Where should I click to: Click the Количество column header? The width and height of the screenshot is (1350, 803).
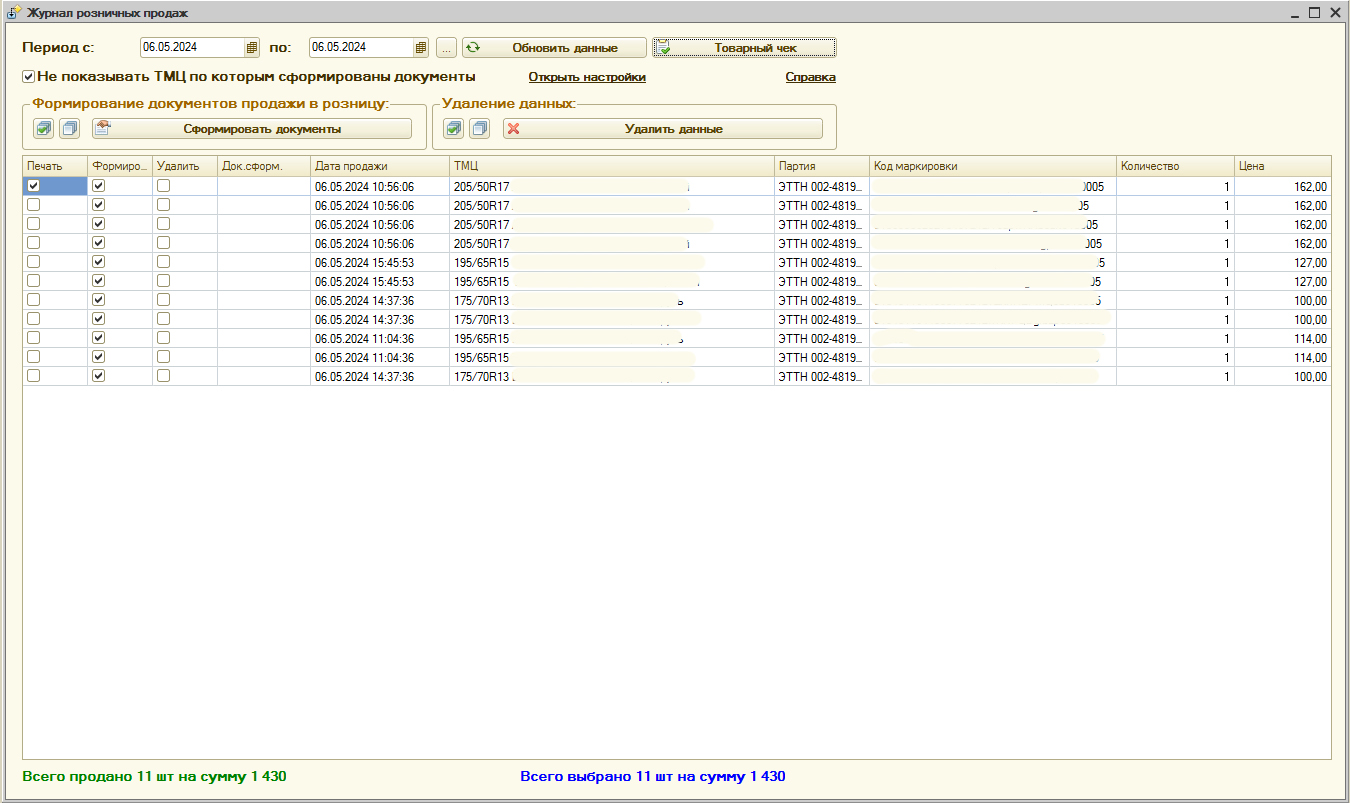[x=1174, y=166]
